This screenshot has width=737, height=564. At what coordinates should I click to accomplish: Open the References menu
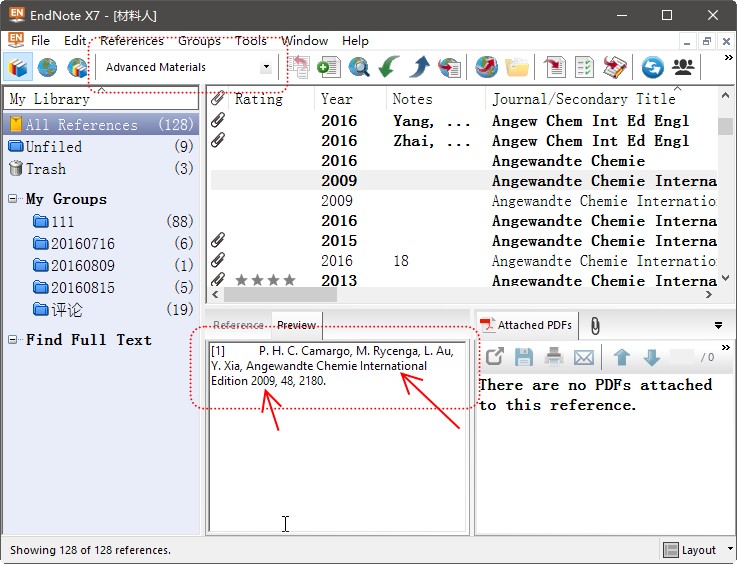(x=131, y=41)
